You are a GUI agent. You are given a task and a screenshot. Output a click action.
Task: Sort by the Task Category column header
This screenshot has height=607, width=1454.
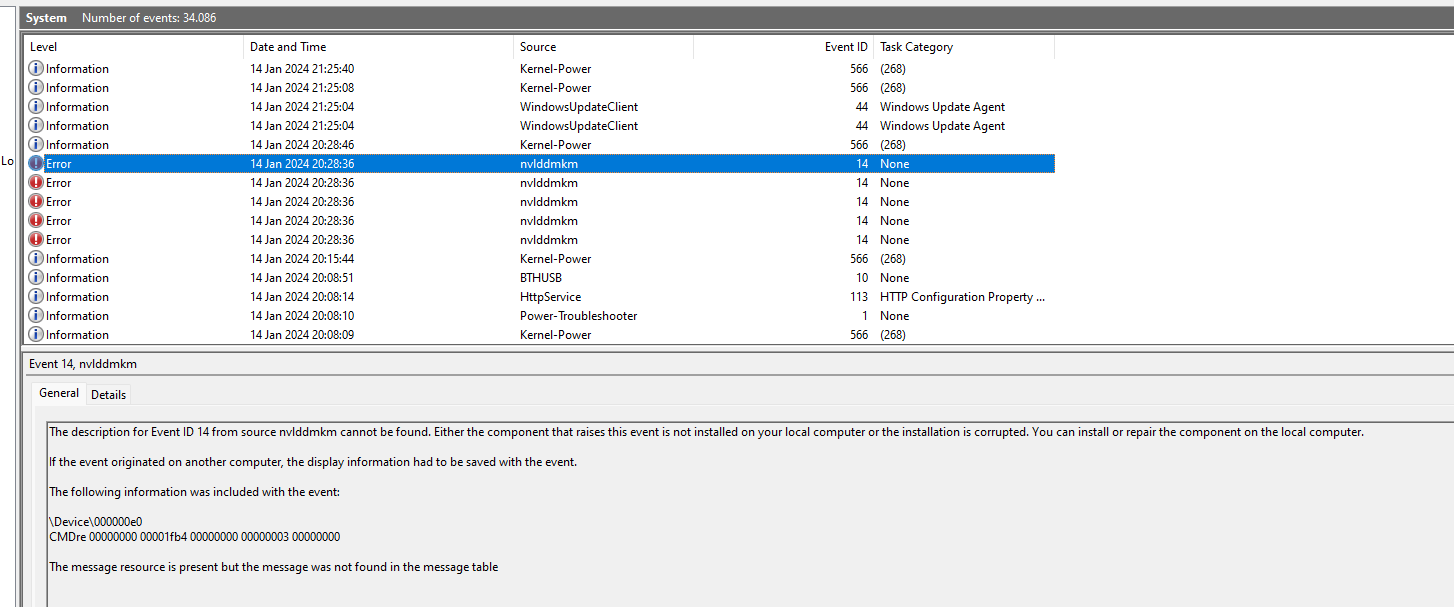(x=964, y=47)
